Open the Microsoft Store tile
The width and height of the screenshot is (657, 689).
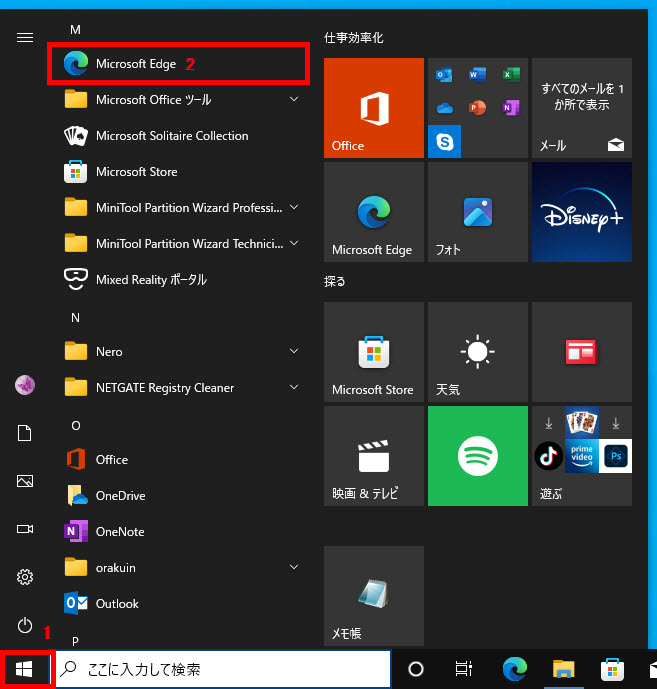click(x=373, y=352)
